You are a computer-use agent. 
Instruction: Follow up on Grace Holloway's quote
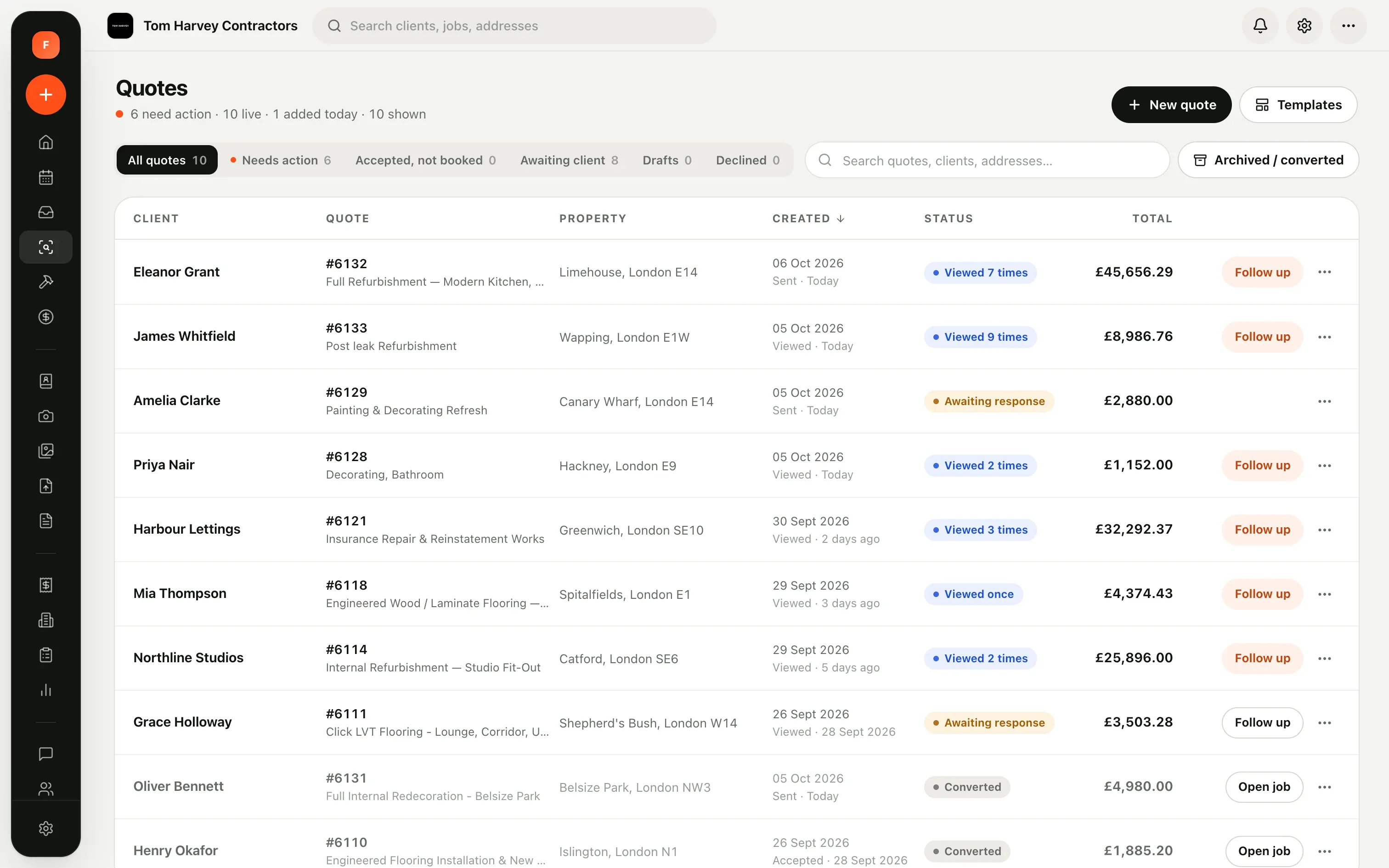tap(1262, 723)
